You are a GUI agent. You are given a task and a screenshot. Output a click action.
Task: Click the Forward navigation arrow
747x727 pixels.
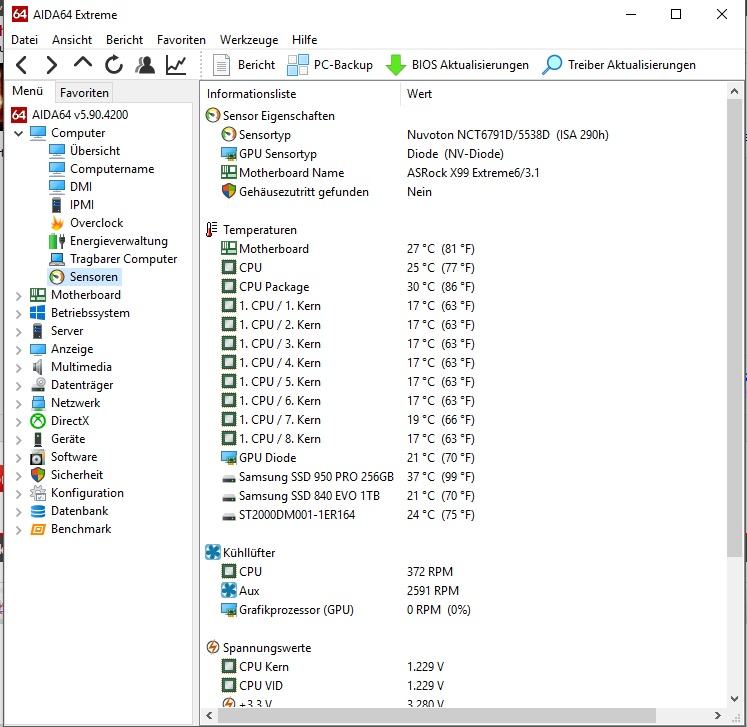point(51,65)
